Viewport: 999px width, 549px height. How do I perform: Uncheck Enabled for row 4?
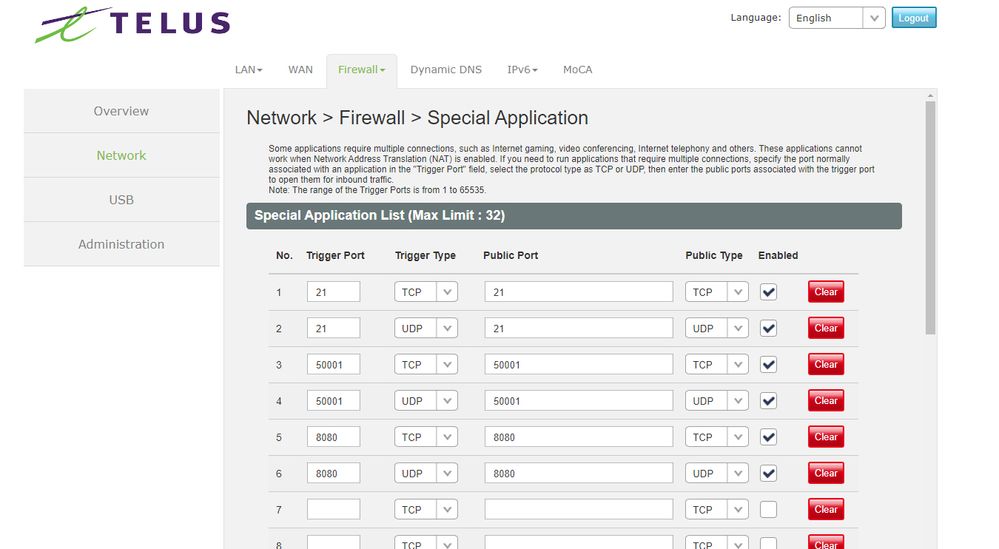point(768,401)
